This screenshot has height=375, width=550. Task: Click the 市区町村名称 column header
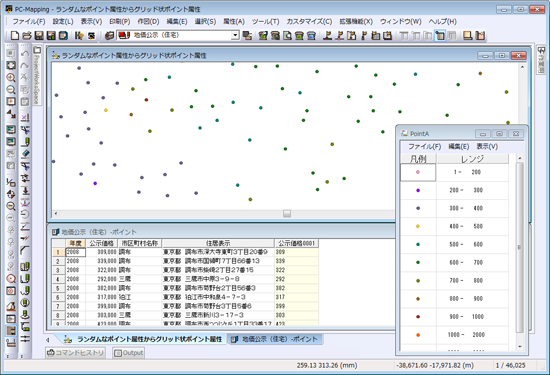tap(140, 243)
